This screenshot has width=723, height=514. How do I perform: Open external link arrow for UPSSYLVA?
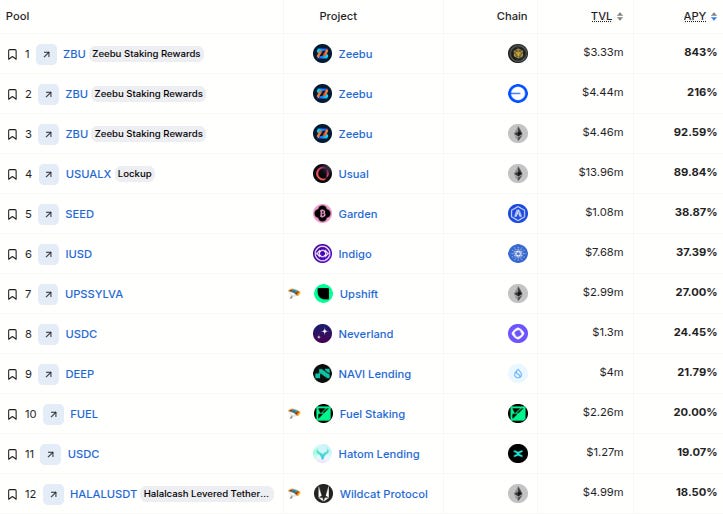pyautogui.click(x=48, y=295)
